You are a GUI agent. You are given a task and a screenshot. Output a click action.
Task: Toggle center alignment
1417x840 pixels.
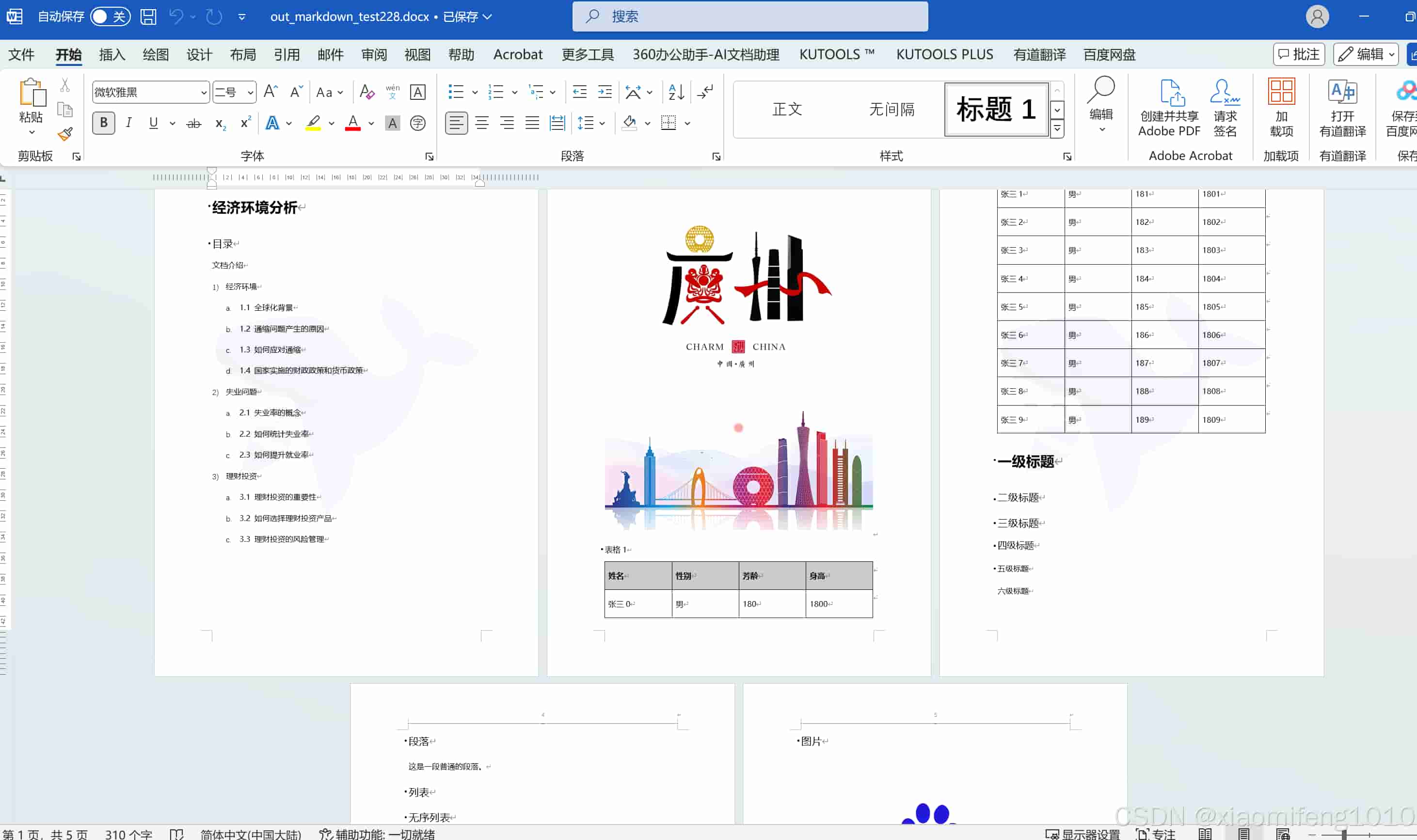pos(482,123)
